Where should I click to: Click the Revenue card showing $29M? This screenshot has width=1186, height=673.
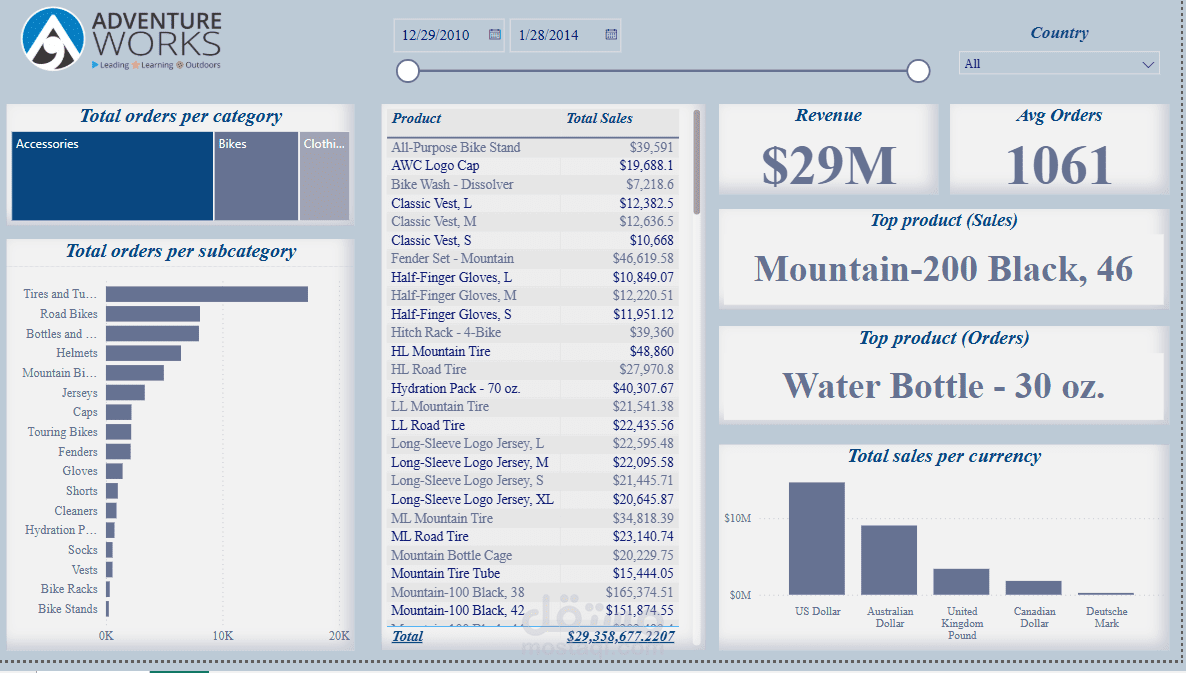pyautogui.click(x=828, y=150)
